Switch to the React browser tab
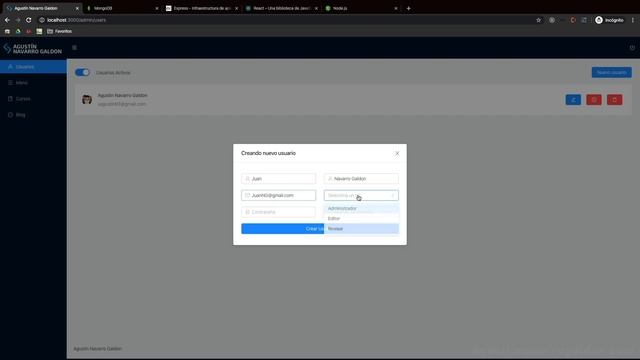The height and width of the screenshot is (360, 640). [x=282, y=8]
